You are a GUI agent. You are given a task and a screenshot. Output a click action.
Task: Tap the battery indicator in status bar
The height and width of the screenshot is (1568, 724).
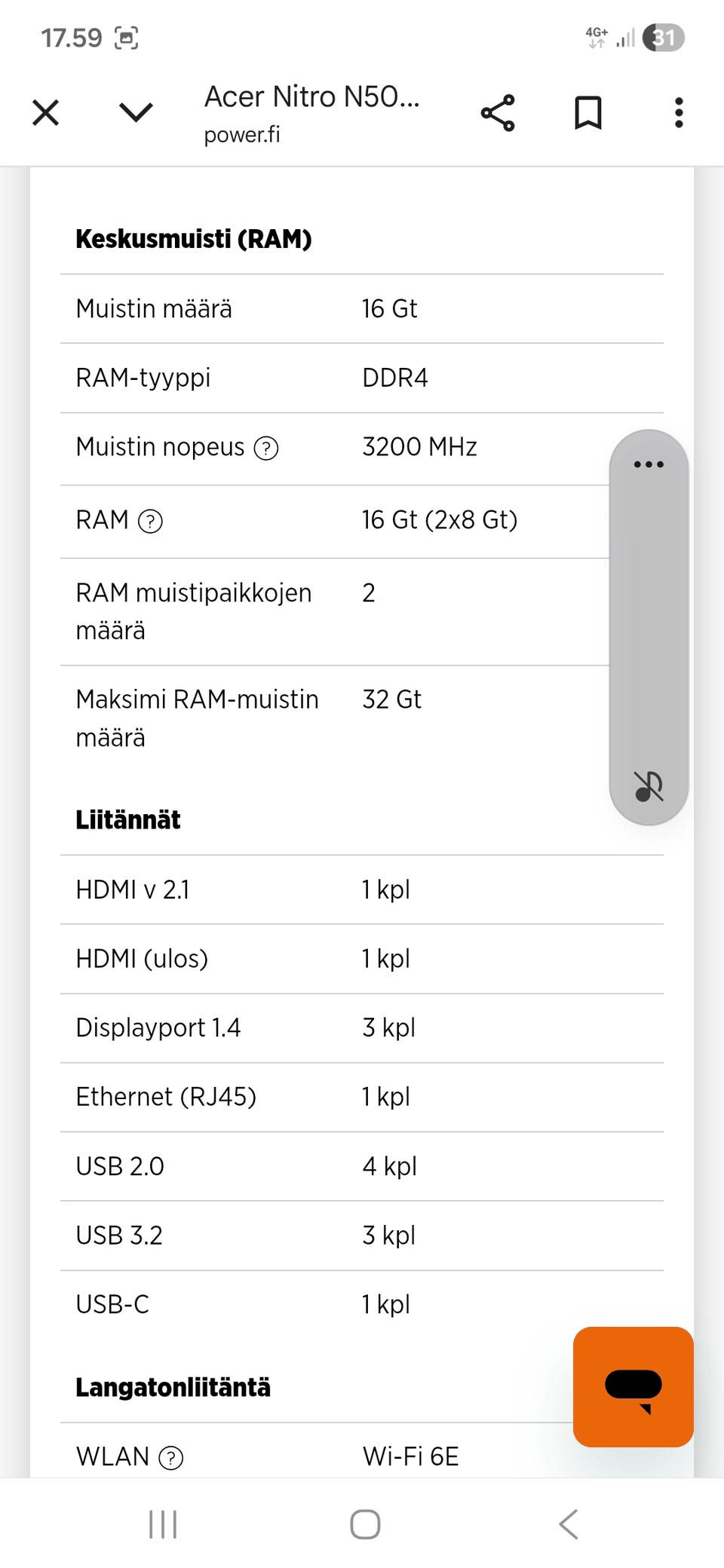[664, 38]
